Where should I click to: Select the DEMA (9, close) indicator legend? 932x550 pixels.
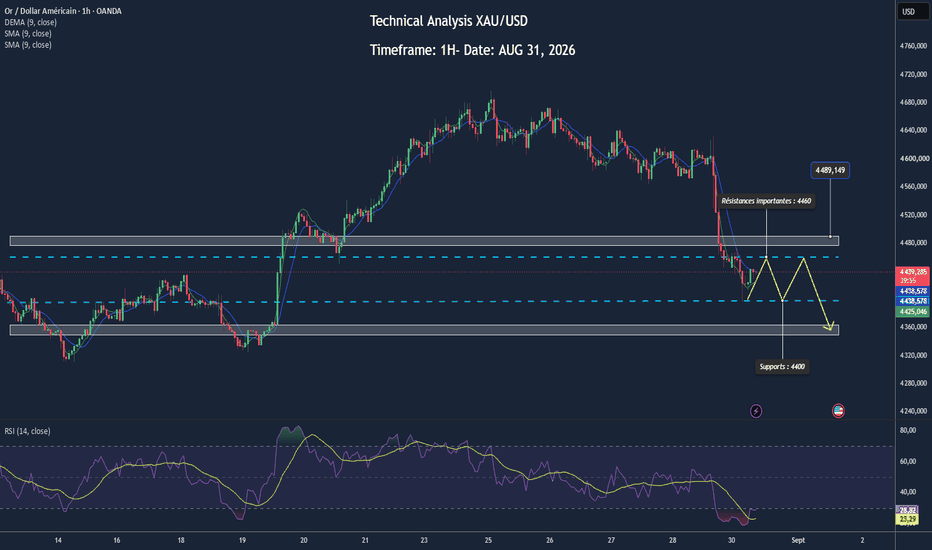point(30,23)
